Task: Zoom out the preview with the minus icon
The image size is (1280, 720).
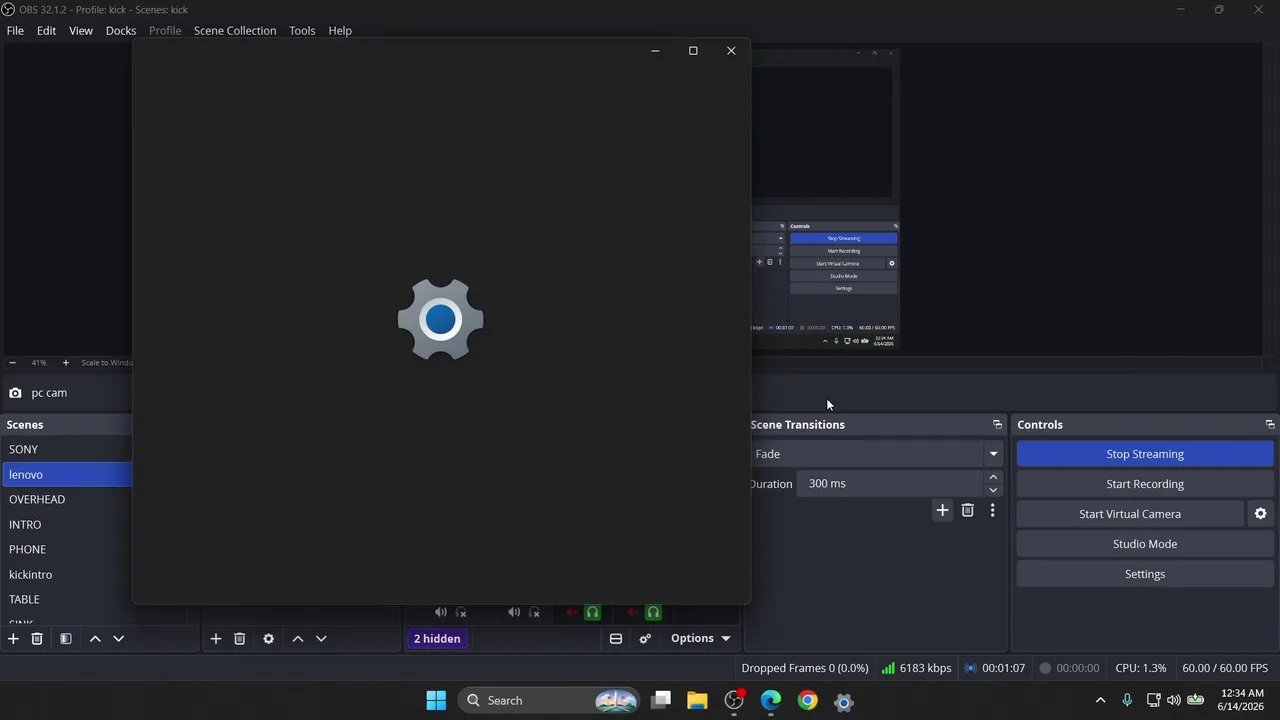Action: click(x=12, y=363)
